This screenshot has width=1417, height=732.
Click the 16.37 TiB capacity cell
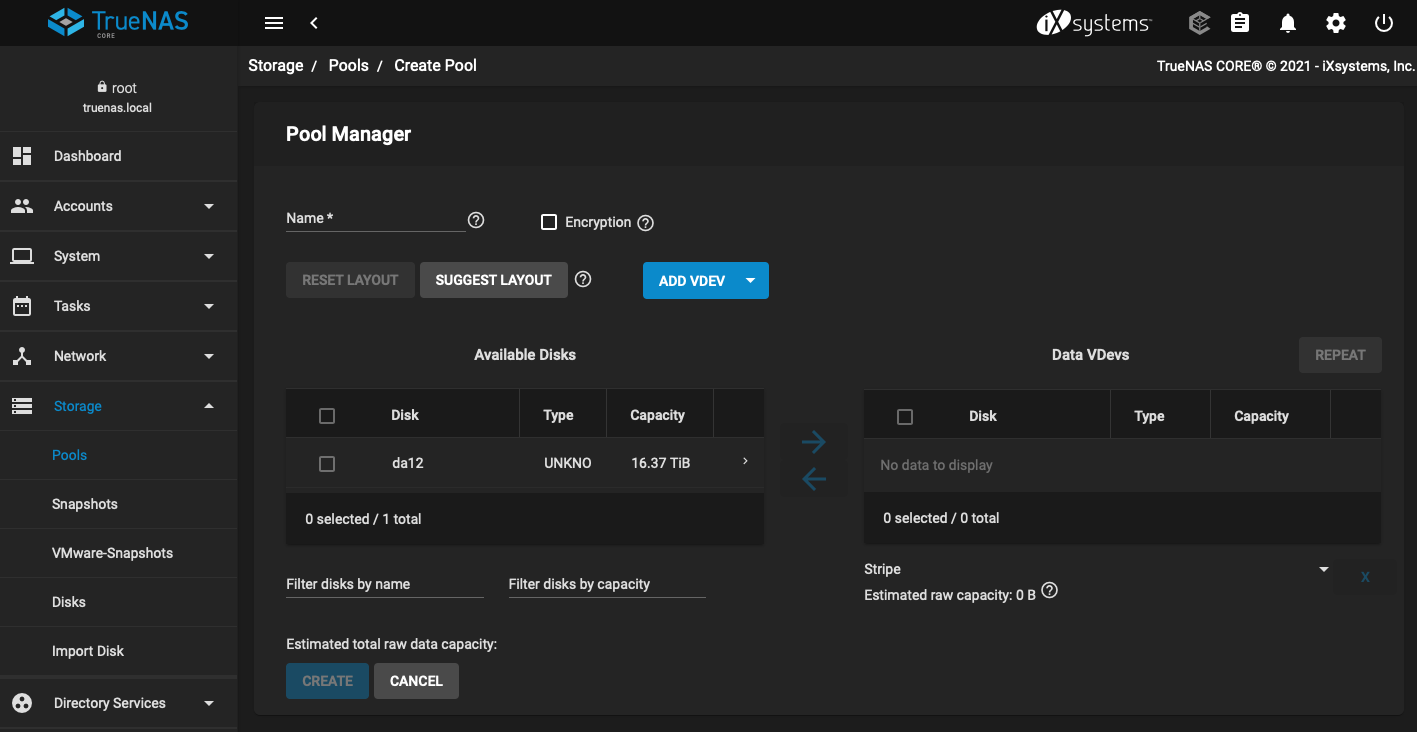coord(661,463)
